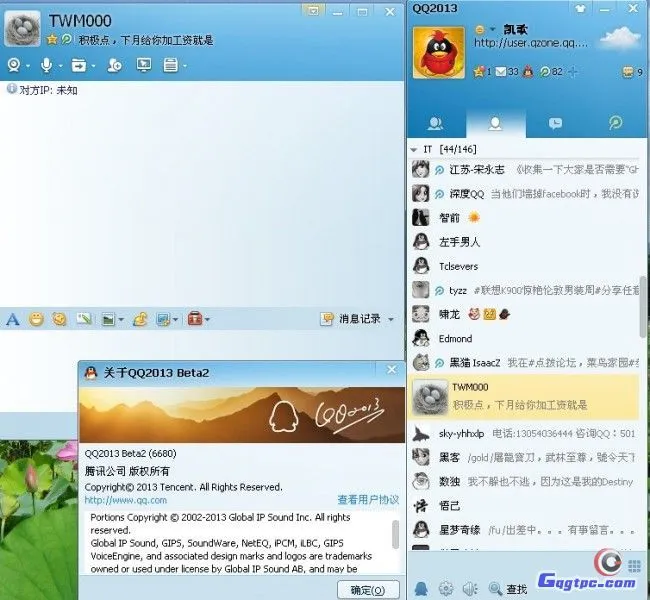Expand the send file dropdown arrow

[93, 66]
